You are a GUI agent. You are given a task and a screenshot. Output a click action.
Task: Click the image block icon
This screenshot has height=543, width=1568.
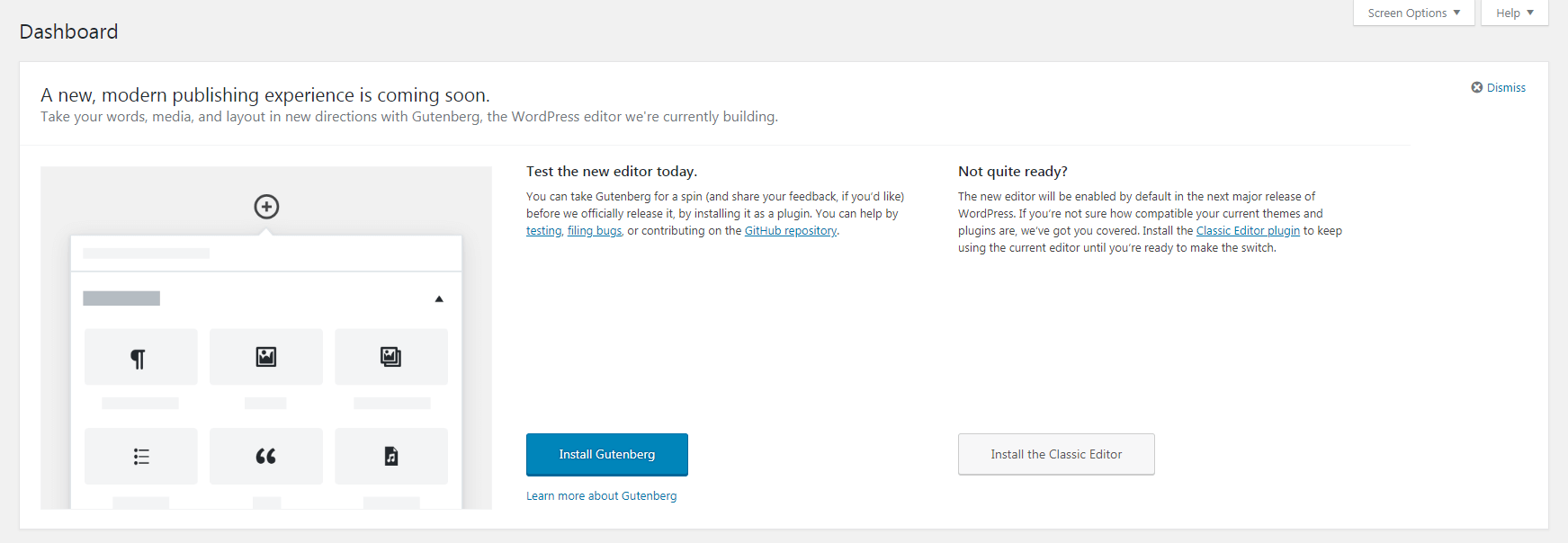click(x=266, y=357)
